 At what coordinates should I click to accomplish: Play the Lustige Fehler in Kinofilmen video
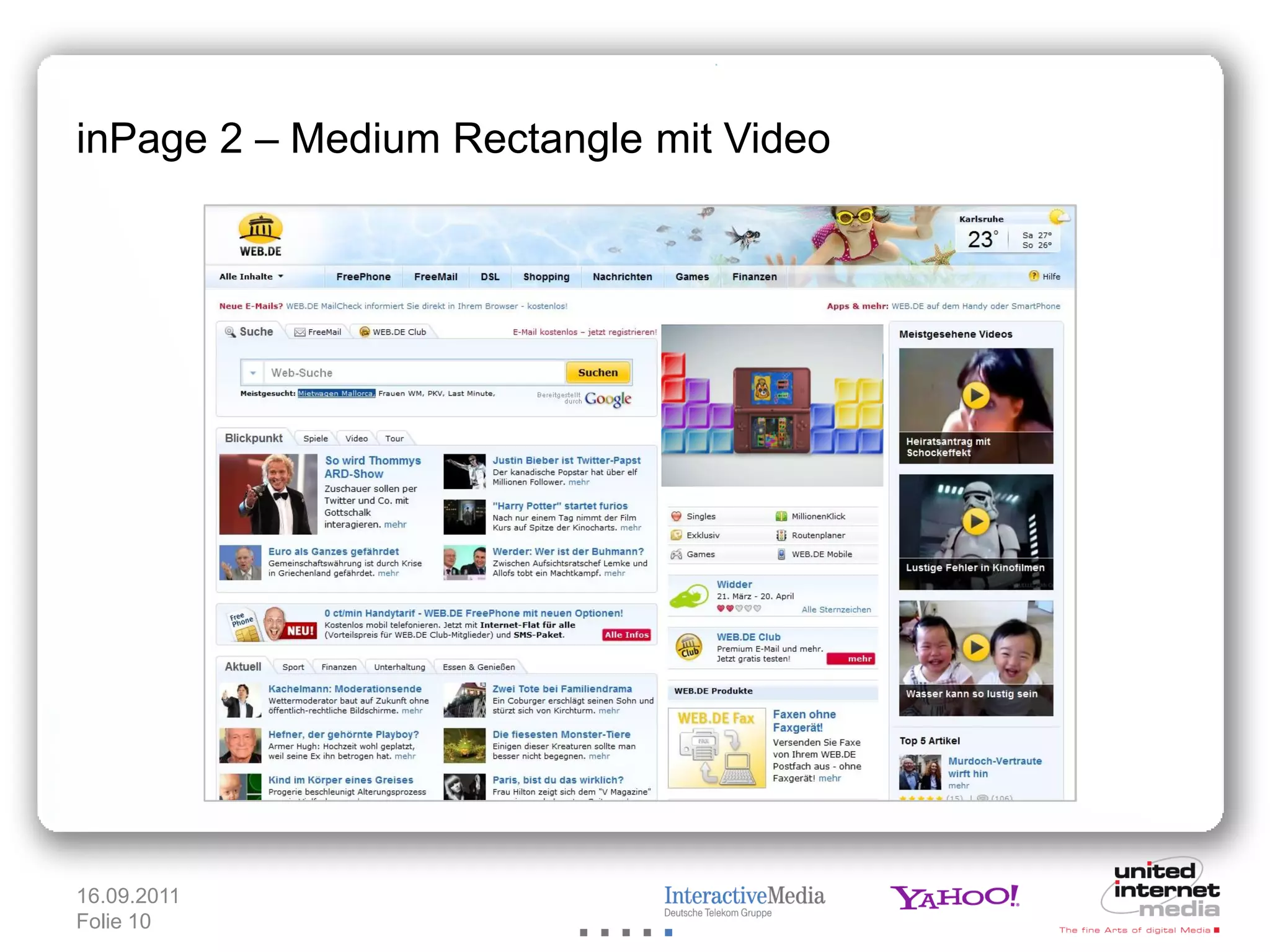click(x=975, y=521)
